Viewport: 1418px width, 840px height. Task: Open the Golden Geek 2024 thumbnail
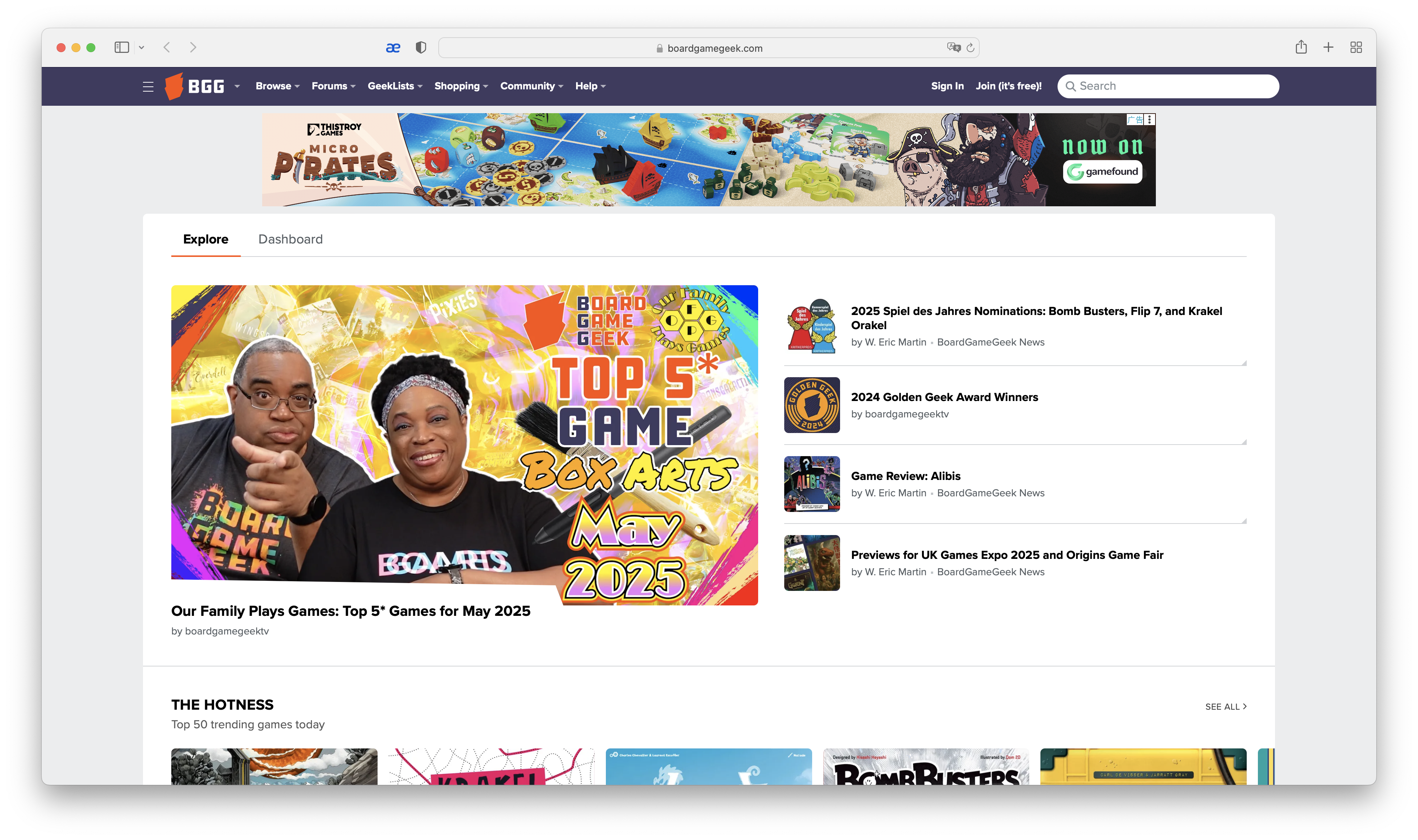[x=812, y=405]
